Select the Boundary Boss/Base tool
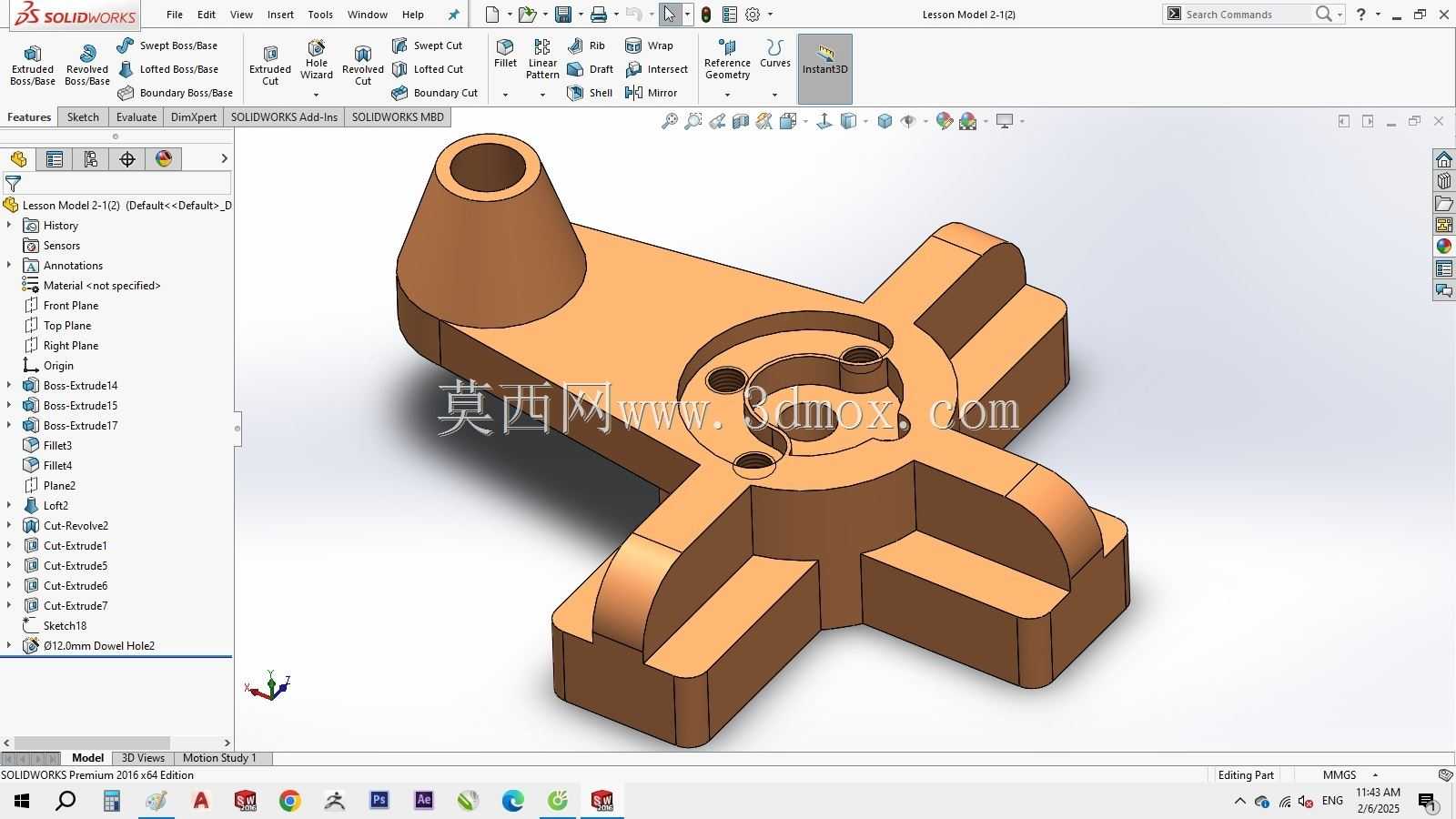This screenshot has width=1456, height=819. click(x=175, y=93)
